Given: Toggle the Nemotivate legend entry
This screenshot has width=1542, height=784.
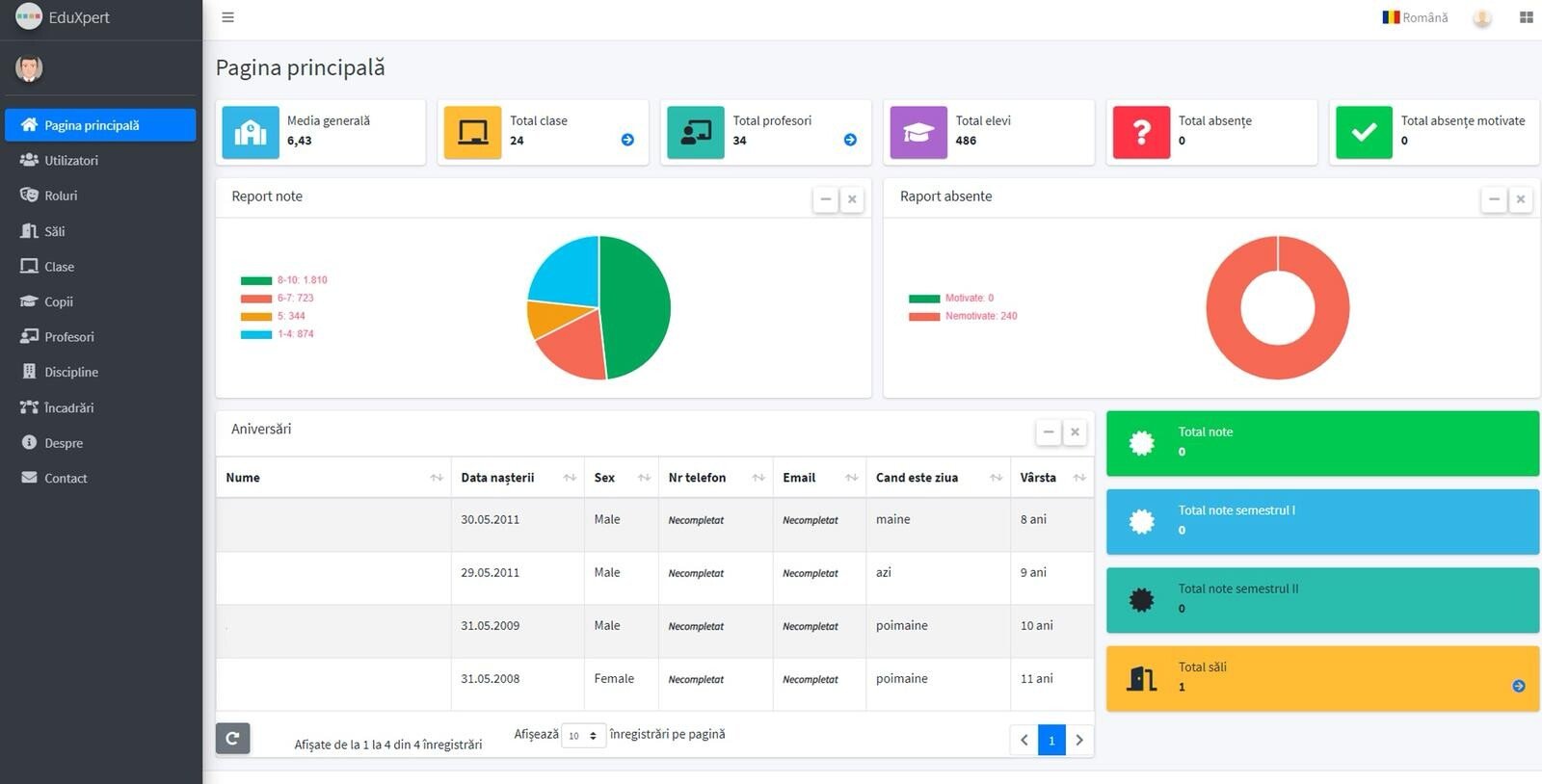Looking at the screenshot, I should coord(962,316).
